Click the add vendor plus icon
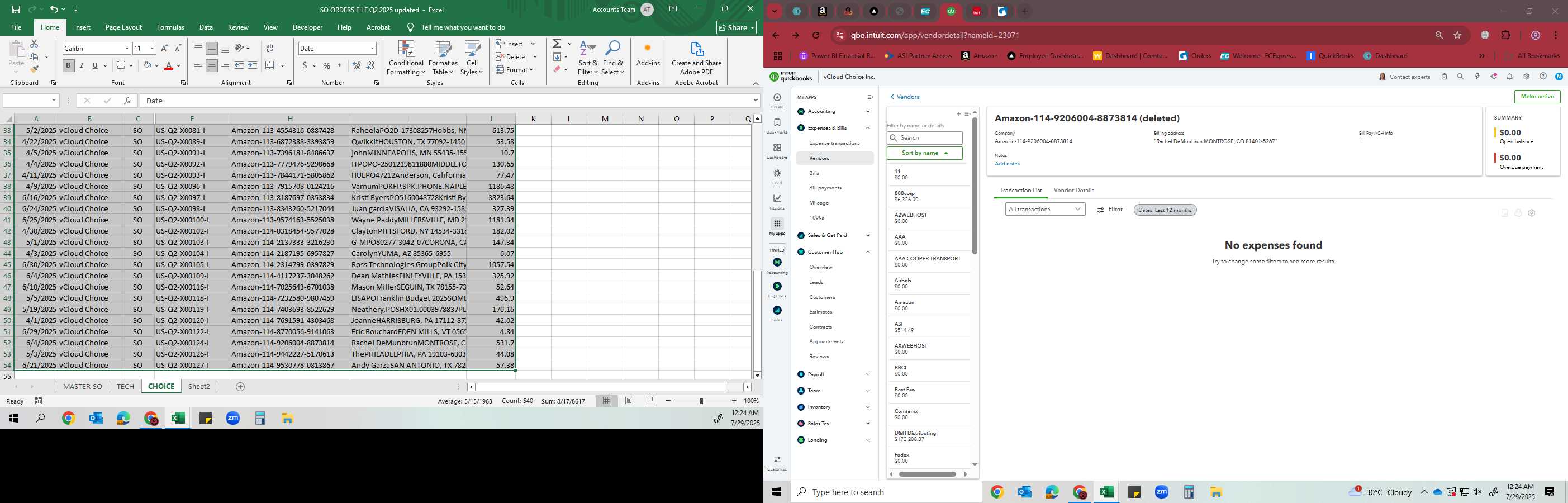This screenshot has height=503, width=1568. click(958, 114)
